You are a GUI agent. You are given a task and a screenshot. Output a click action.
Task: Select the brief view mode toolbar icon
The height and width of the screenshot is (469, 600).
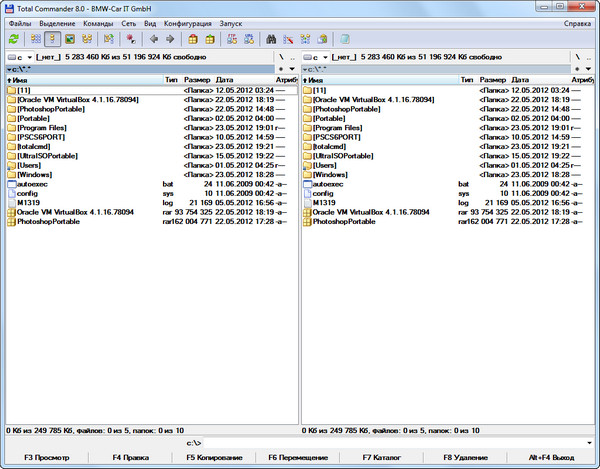pyautogui.click(x=36, y=39)
